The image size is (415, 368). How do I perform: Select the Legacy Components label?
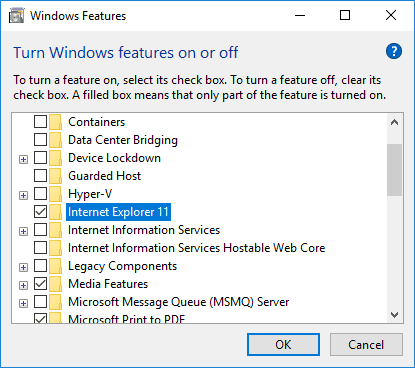pyautogui.click(x=122, y=266)
